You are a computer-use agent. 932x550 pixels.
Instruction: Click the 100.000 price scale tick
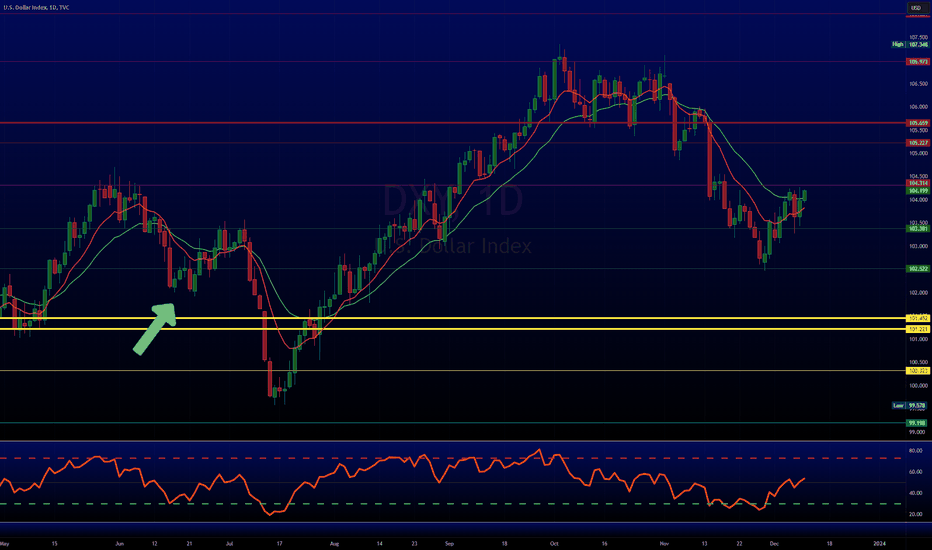(x=918, y=385)
